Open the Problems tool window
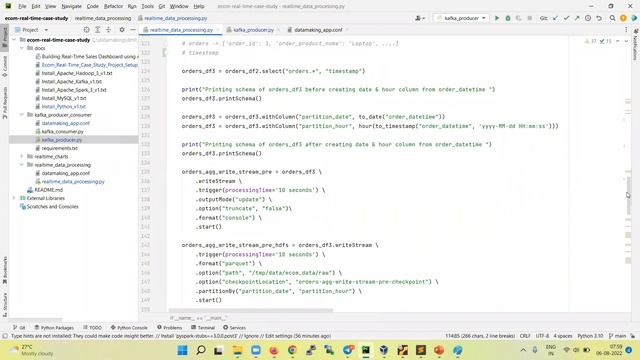The width and height of the screenshot is (640, 360). pos(169,327)
